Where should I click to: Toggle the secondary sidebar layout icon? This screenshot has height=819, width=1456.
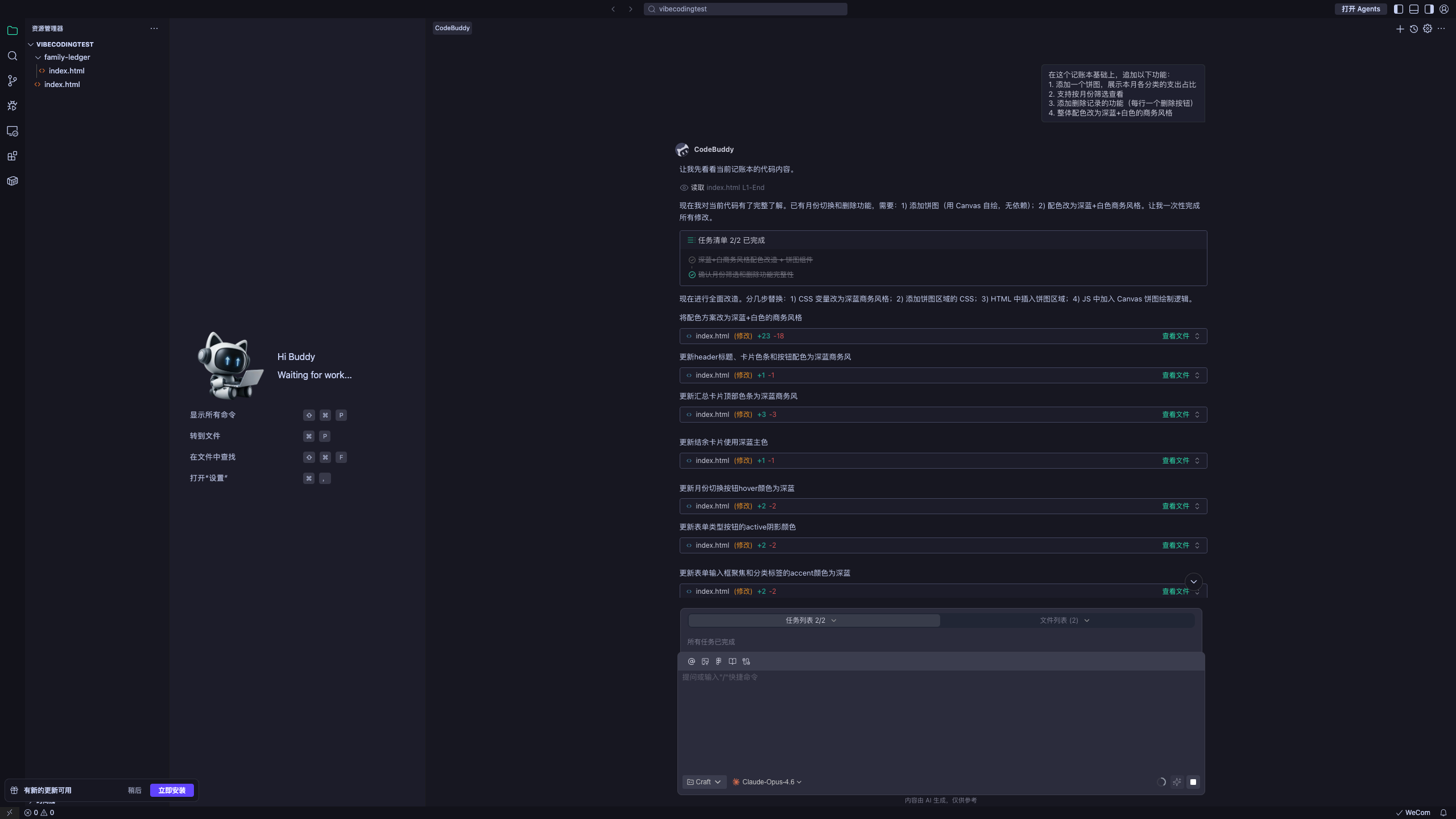(1429, 9)
